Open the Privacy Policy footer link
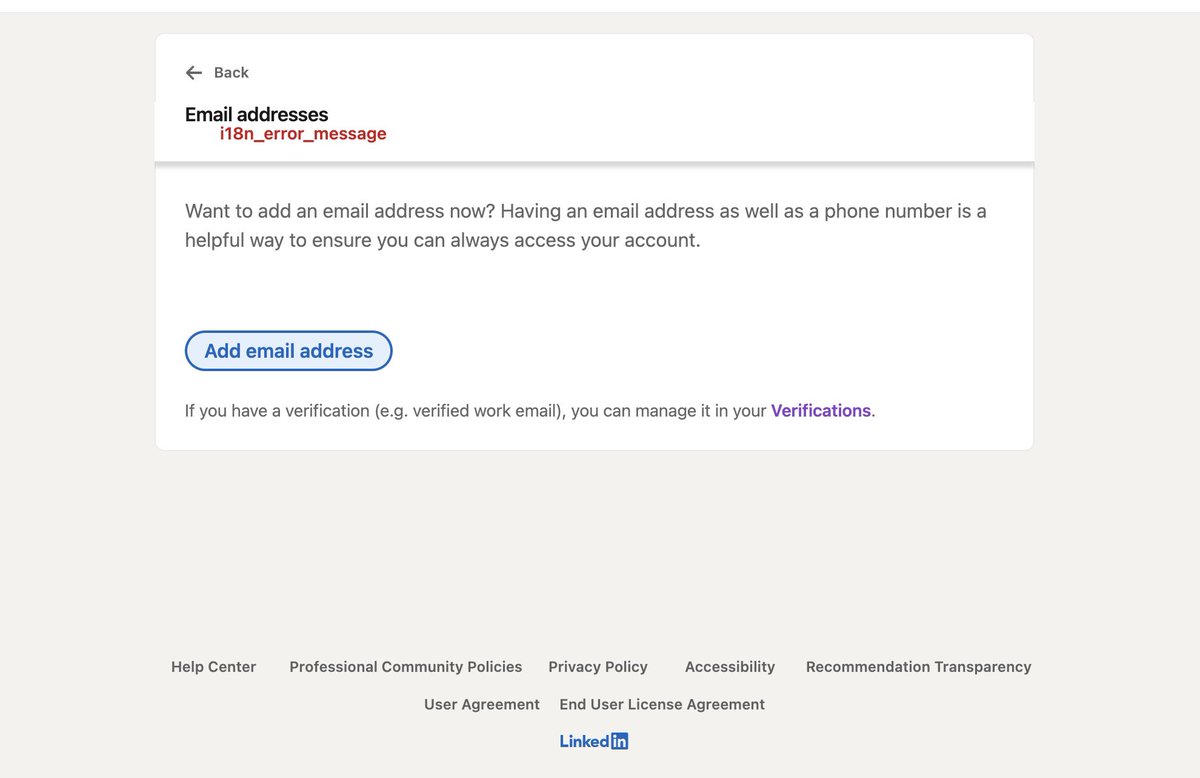 (x=598, y=667)
